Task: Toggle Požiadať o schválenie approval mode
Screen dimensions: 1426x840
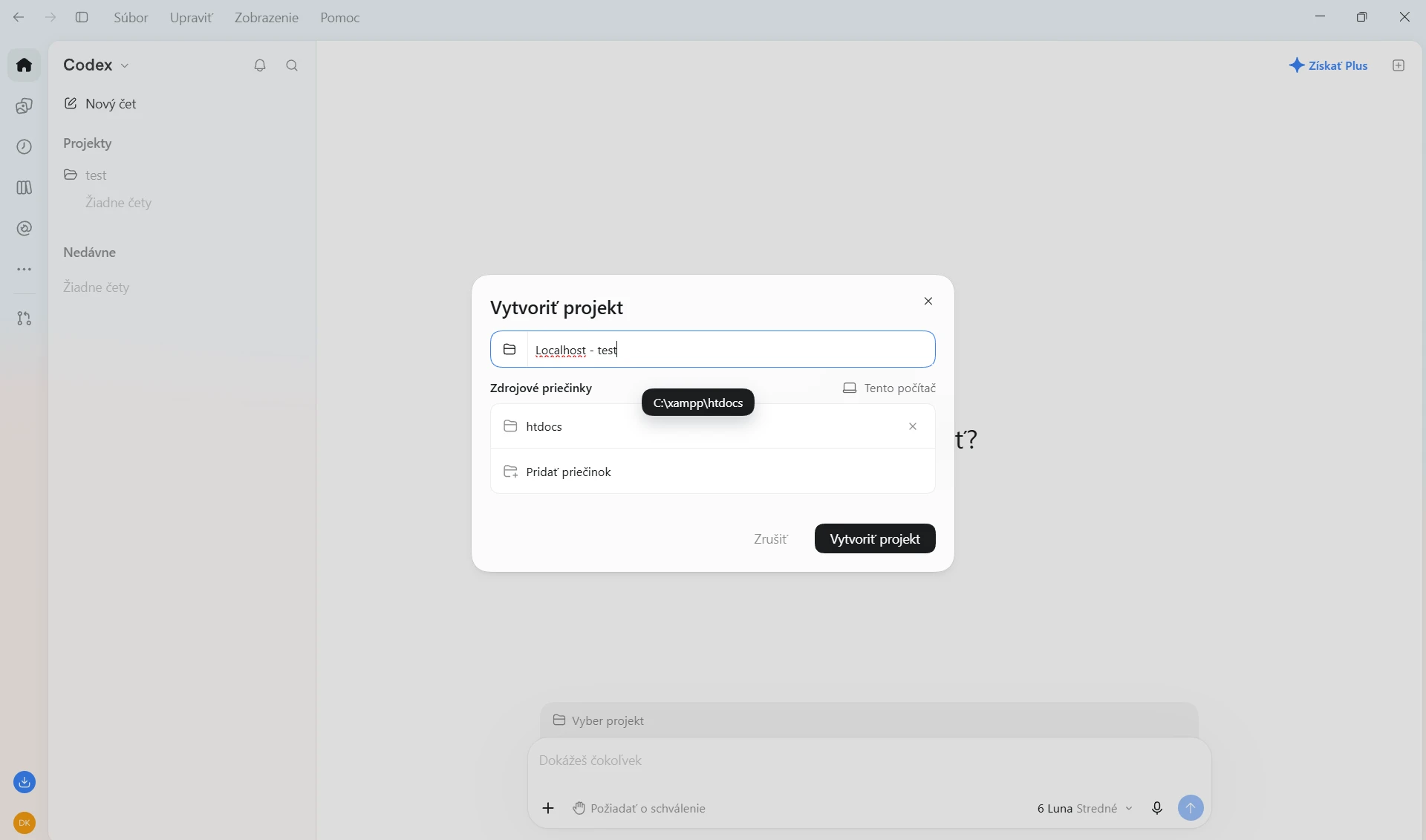Action: click(639, 808)
